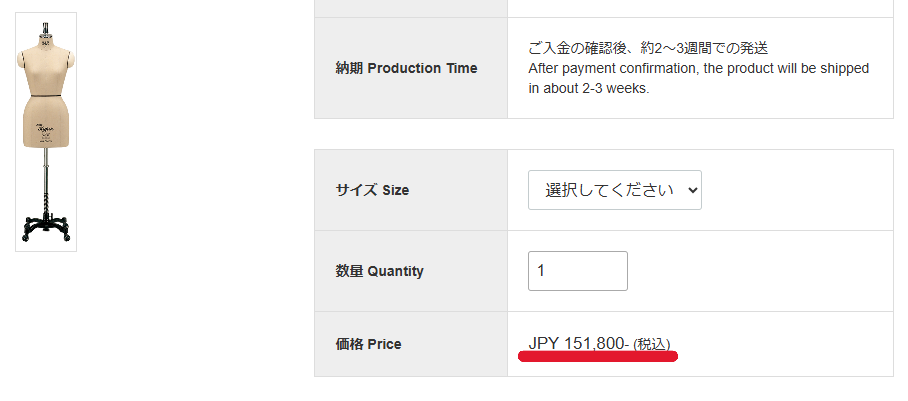The image size is (908, 401).
Task: Open the サイズ Size selection dropdown
Action: click(614, 190)
